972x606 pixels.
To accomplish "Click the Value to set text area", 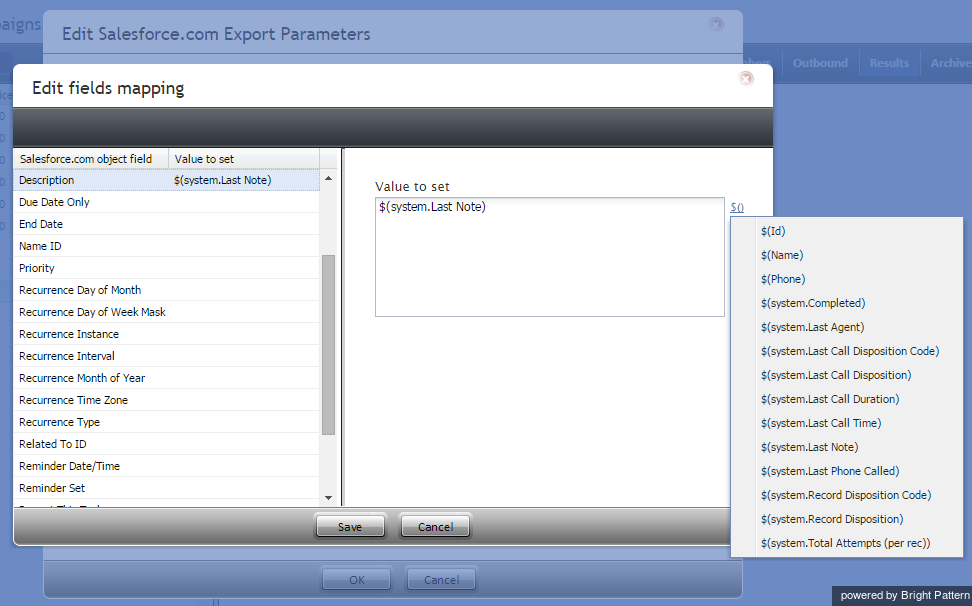I will click(x=549, y=257).
